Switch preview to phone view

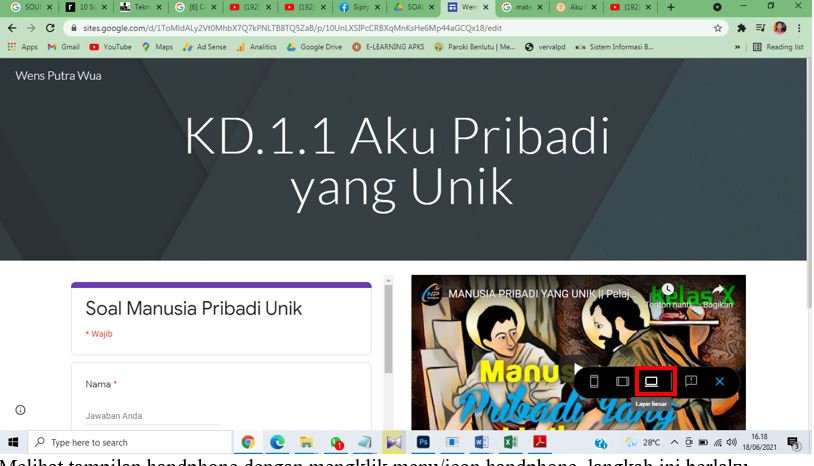click(x=594, y=381)
